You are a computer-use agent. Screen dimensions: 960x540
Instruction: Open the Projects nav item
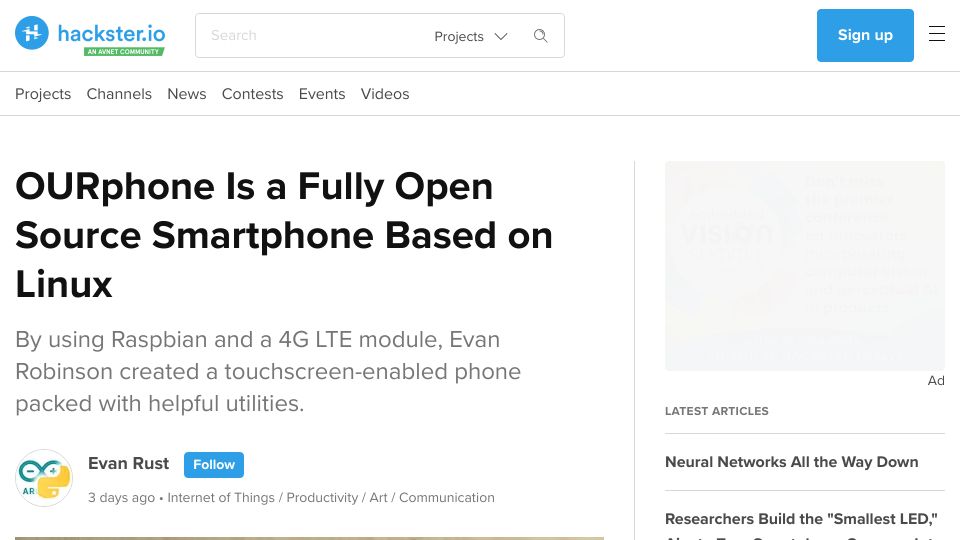pos(43,94)
